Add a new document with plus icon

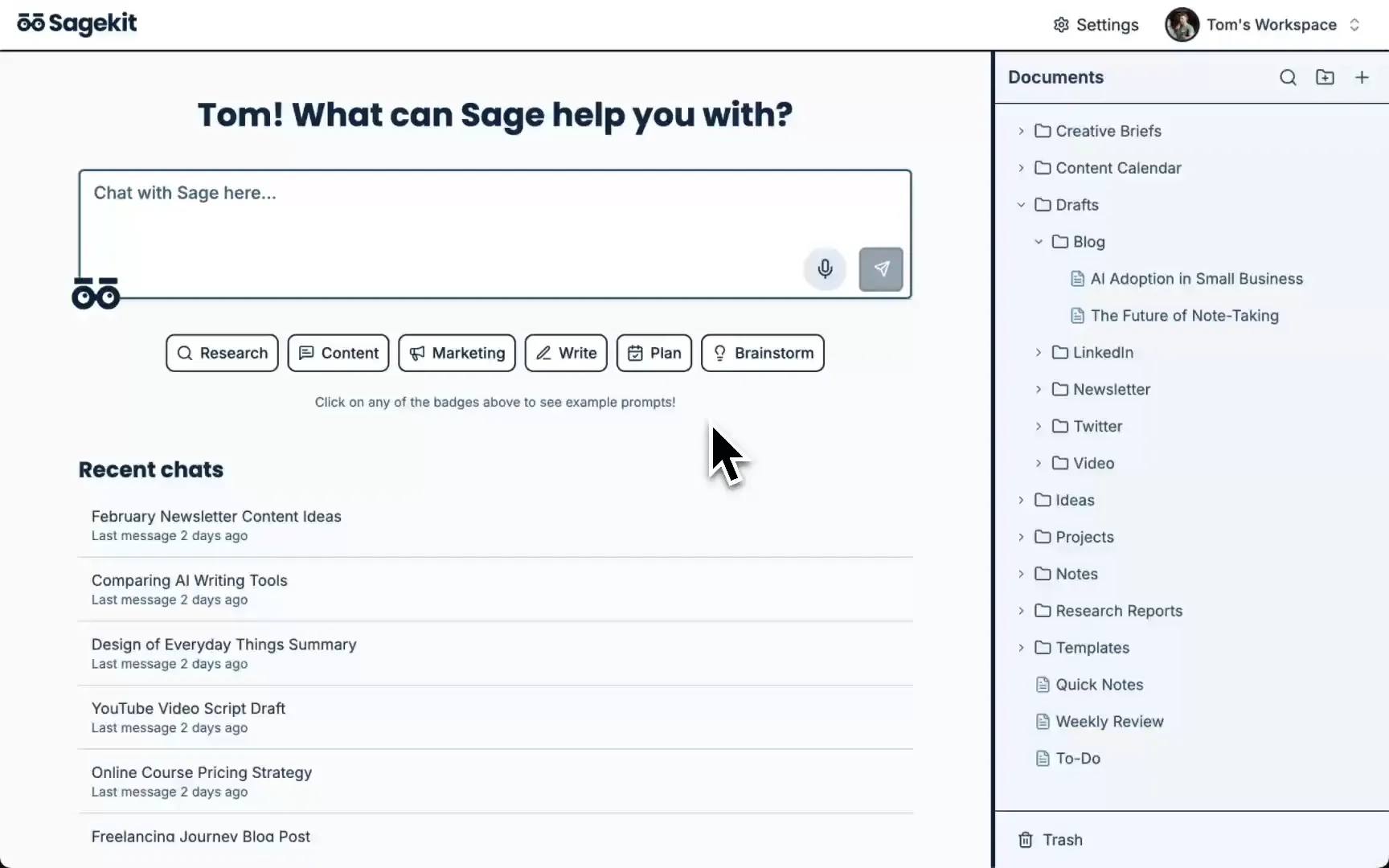1362,77
